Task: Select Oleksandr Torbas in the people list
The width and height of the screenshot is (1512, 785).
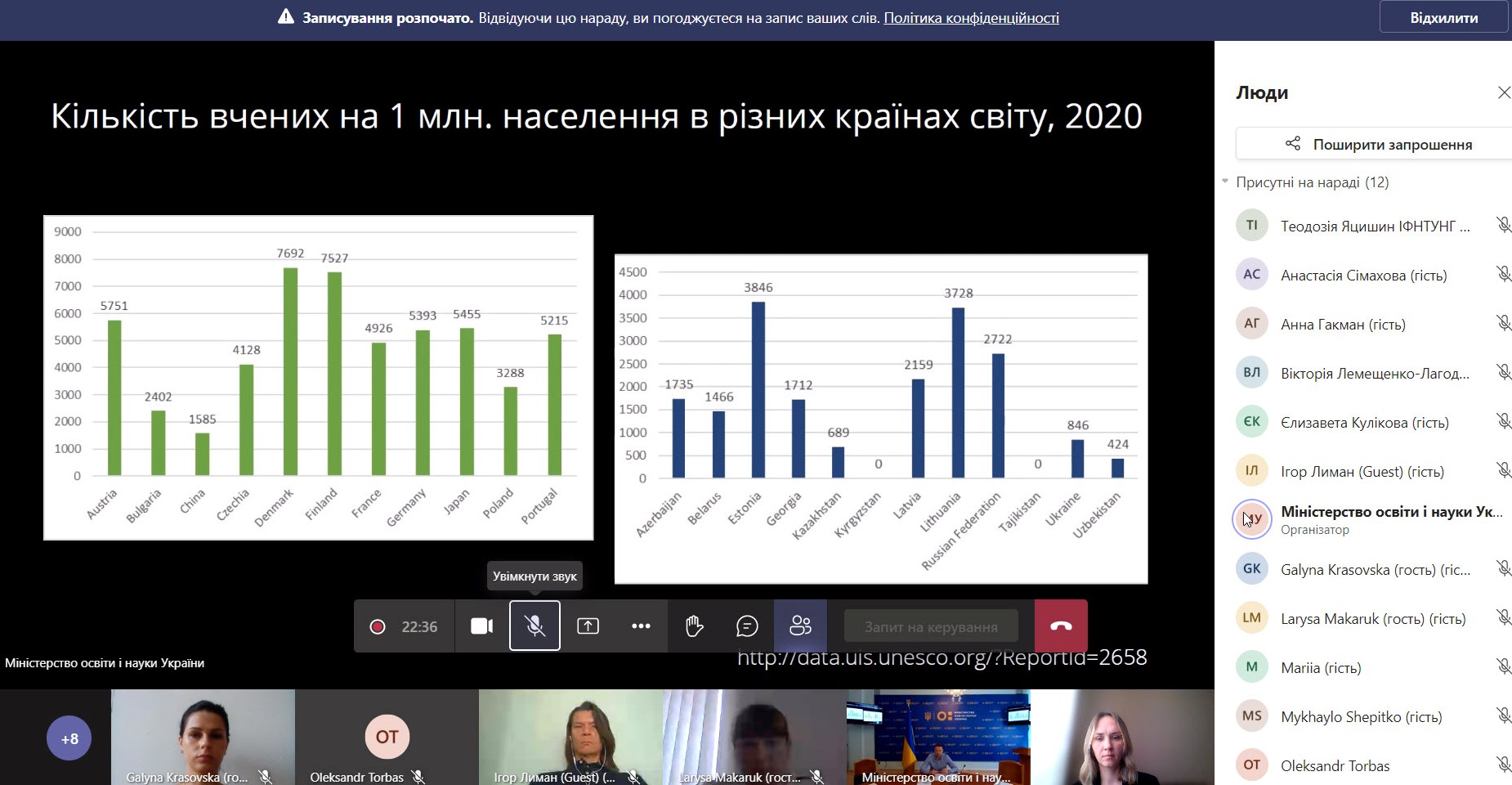Action: [1335, 766]
